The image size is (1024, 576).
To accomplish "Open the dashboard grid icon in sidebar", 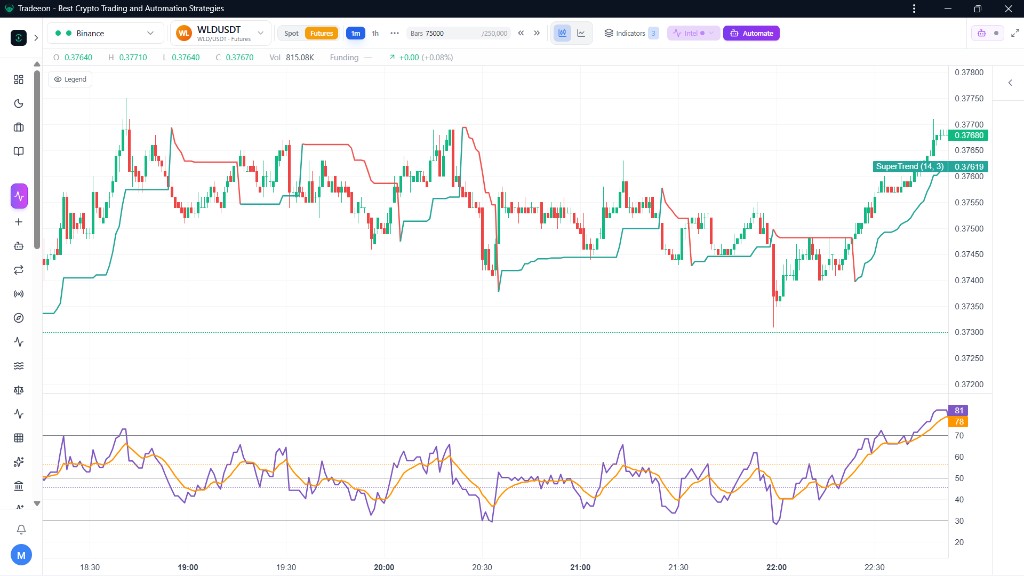I will click(18, 80).
